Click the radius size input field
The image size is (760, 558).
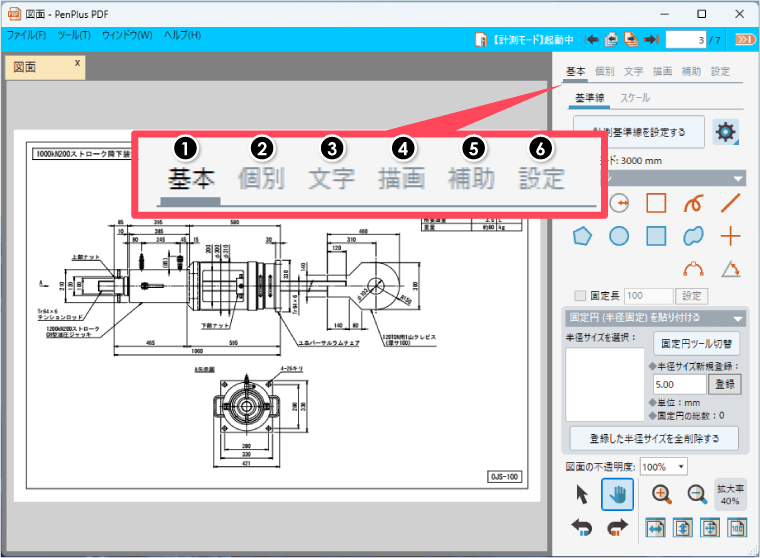click(677, 383)
